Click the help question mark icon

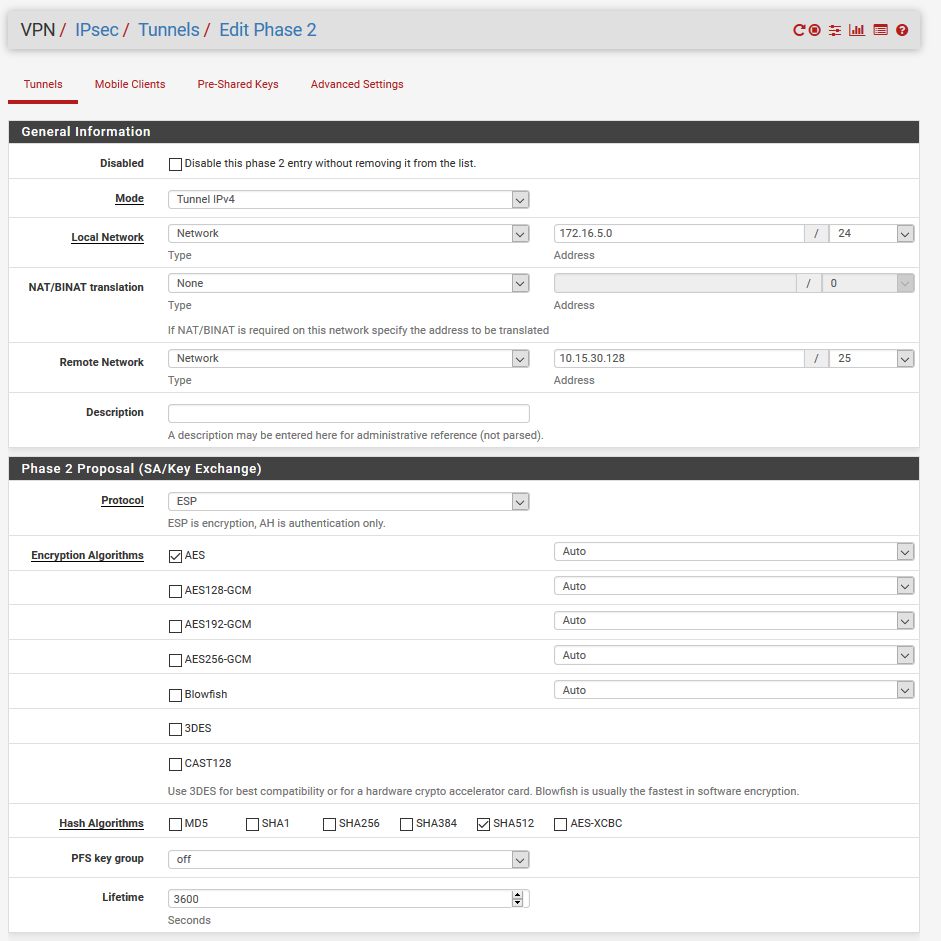pyautogui.click(x=902, y=30)
